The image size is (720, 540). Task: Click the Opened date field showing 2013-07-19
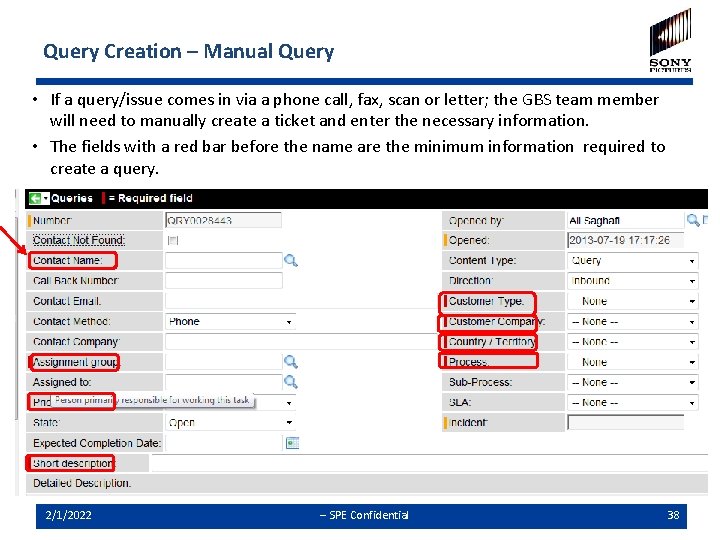coord(626,240)
